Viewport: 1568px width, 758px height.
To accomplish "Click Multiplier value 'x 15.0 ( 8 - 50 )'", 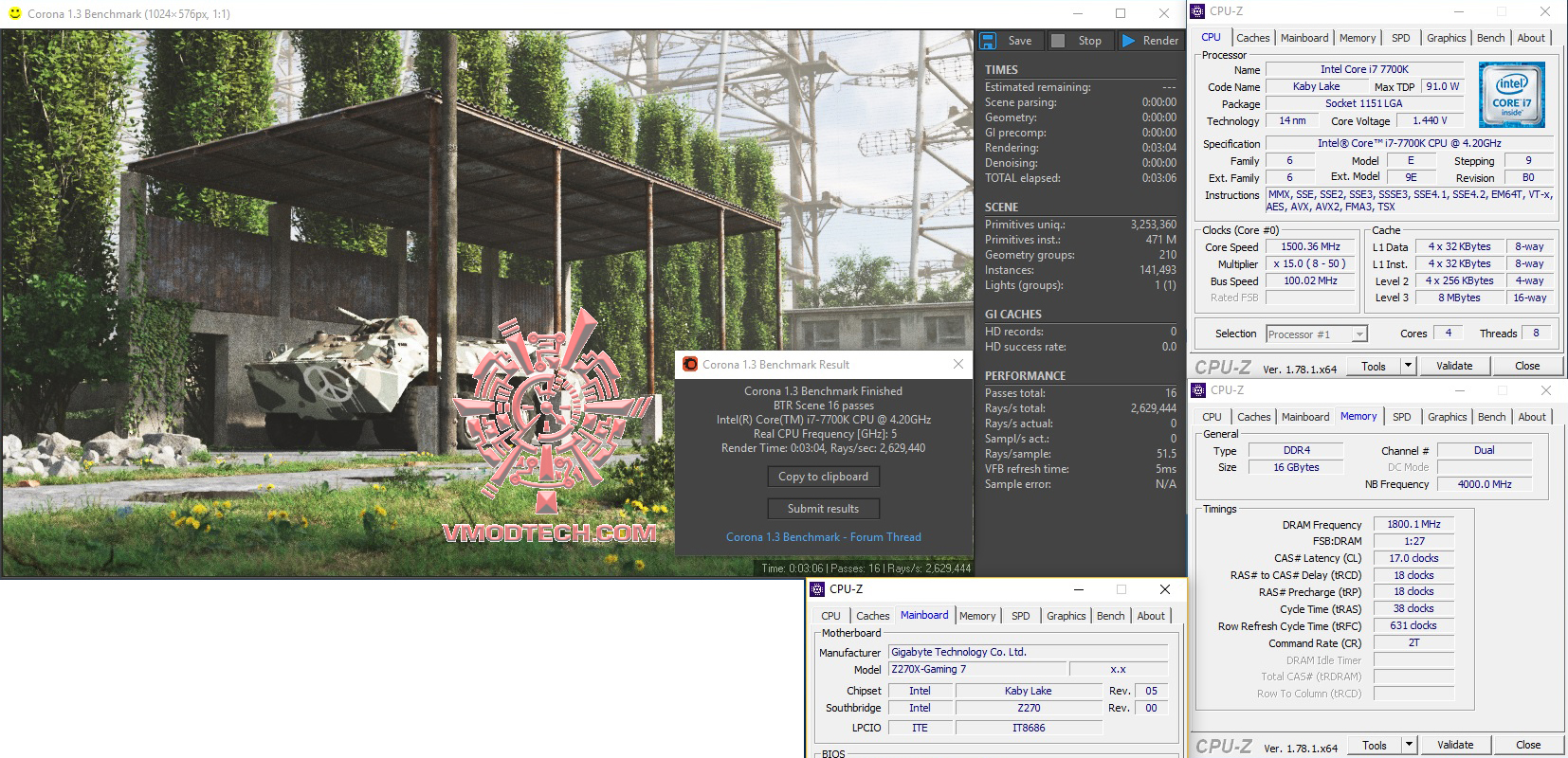I will (x=1310, y=263).
